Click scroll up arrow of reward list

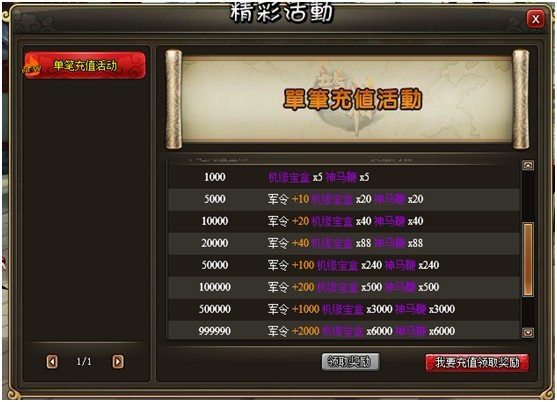click(x=528, y=165)
